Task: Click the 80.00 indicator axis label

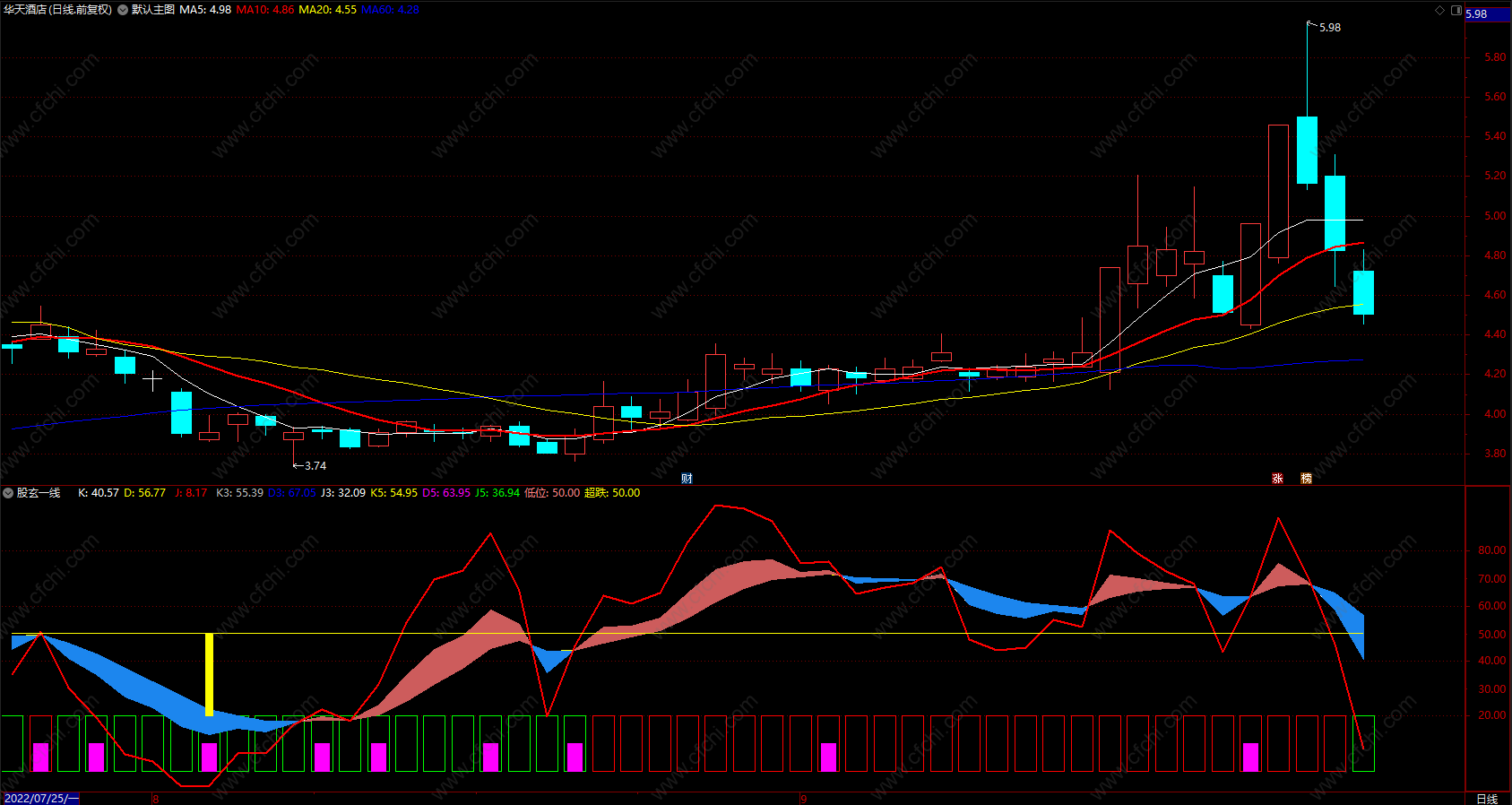Action: click(1492, 550)
